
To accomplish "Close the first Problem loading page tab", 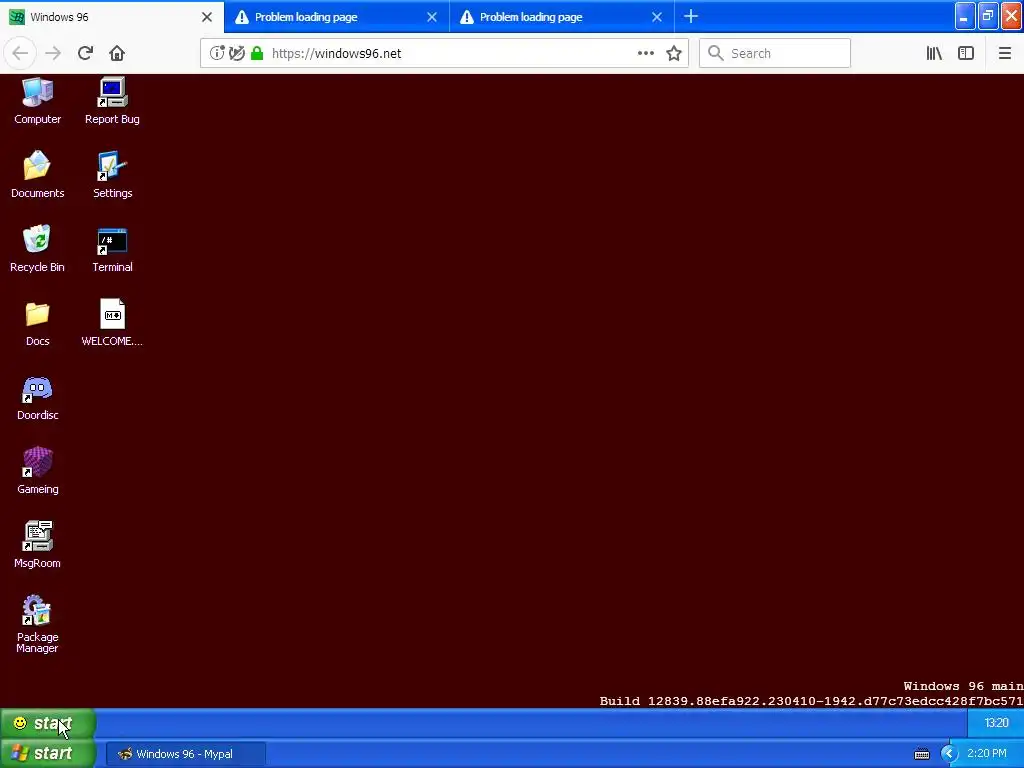I will point(432,17).
